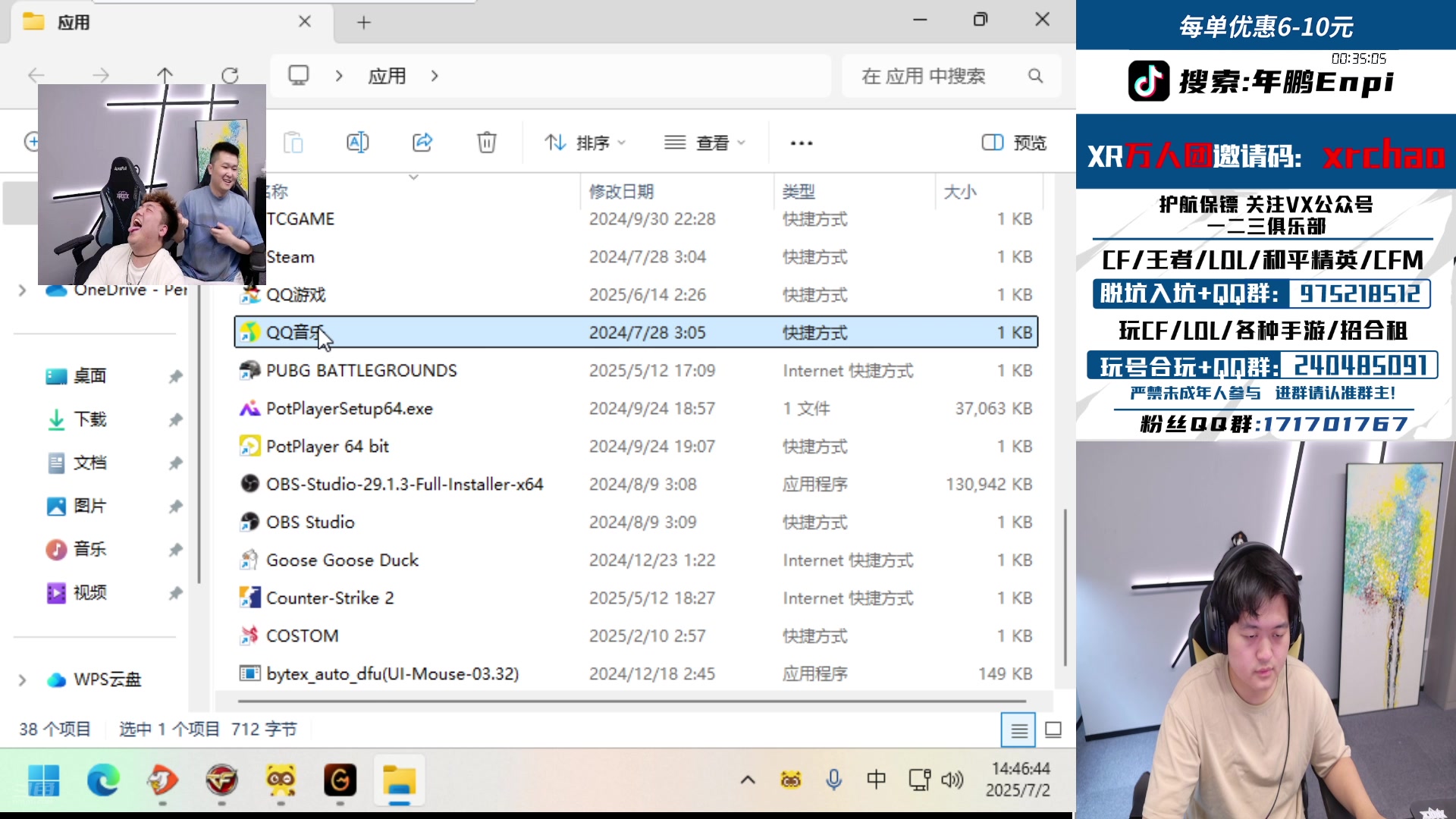Open Microsoft Edge from taskbar

coord(102,780)
